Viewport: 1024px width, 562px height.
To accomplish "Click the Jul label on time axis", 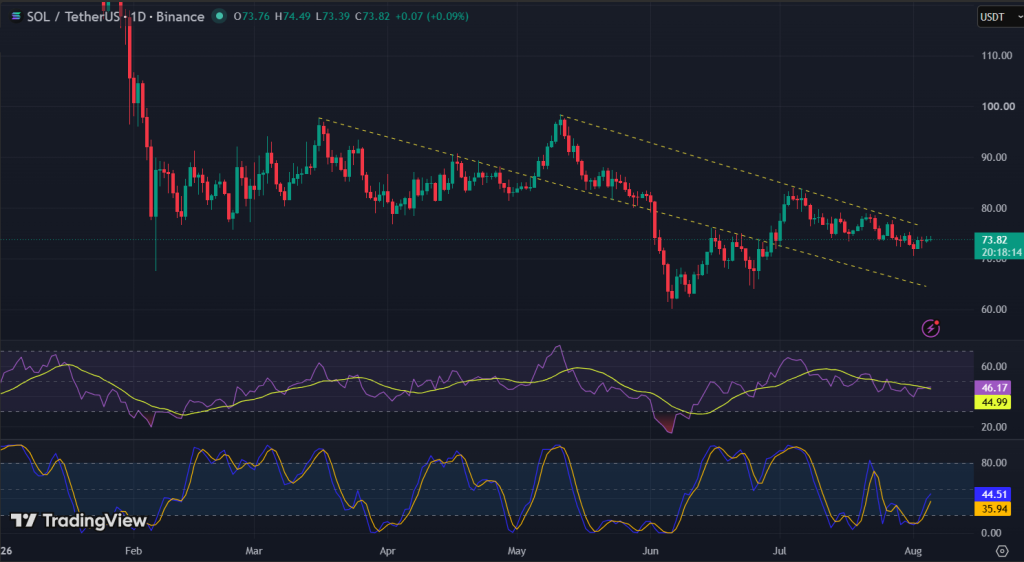I will pos(779,551).
